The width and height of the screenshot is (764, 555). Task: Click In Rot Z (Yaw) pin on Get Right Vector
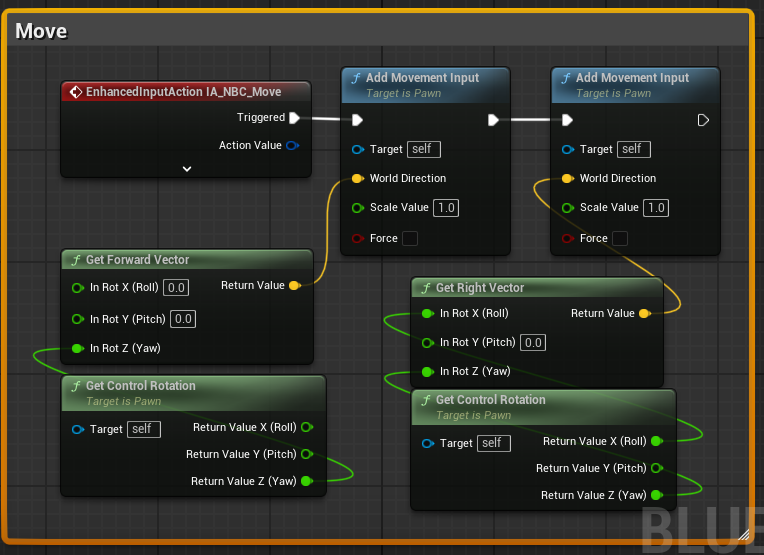click(427, 372)
